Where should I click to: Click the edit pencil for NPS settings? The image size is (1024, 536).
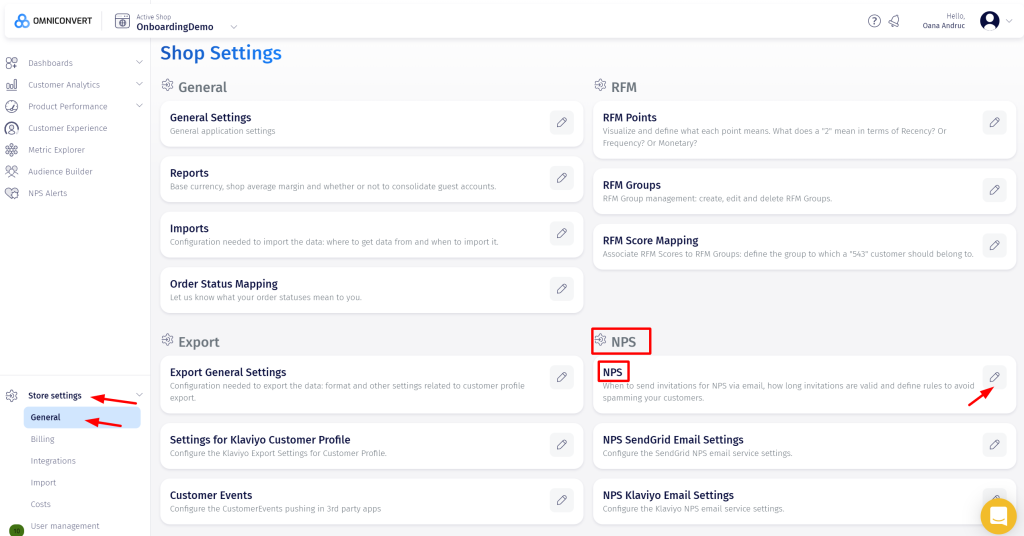(994, 377)
